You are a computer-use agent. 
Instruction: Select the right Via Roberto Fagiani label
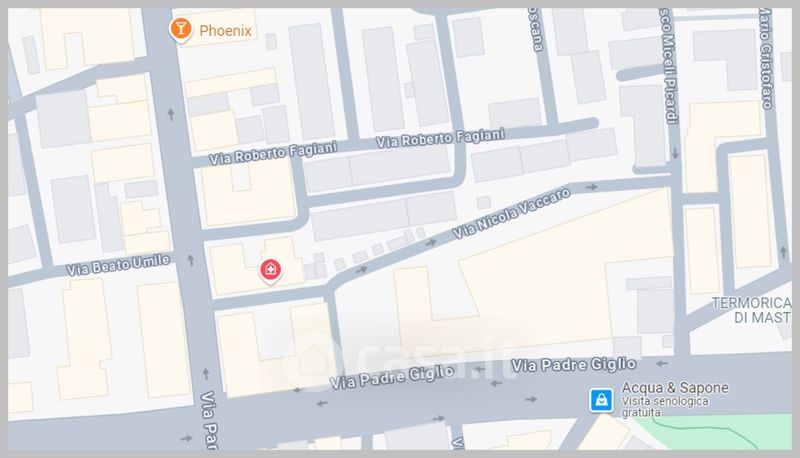tap(440, 138)
